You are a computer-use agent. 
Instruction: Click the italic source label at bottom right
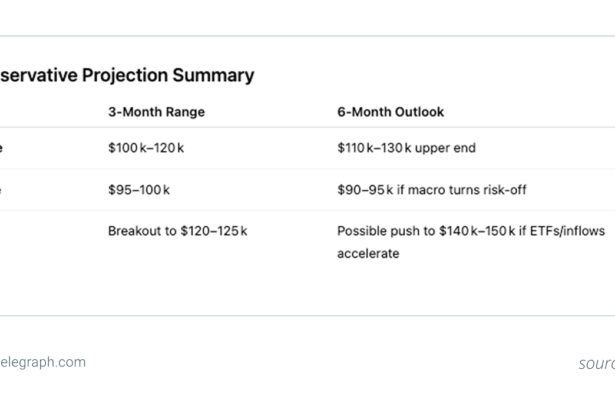point(596,364)
